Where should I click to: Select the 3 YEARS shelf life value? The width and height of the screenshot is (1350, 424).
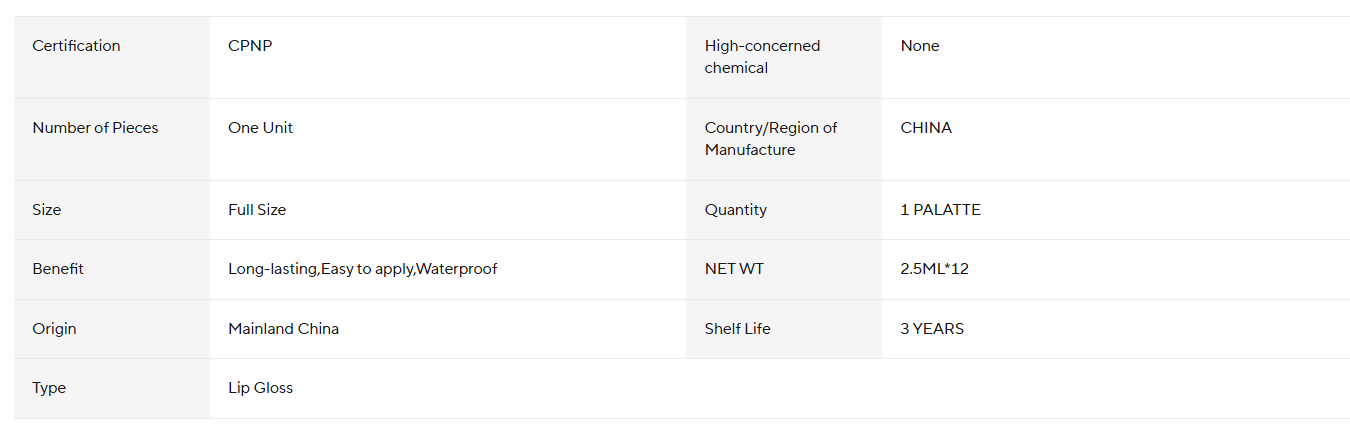point(932,329)
